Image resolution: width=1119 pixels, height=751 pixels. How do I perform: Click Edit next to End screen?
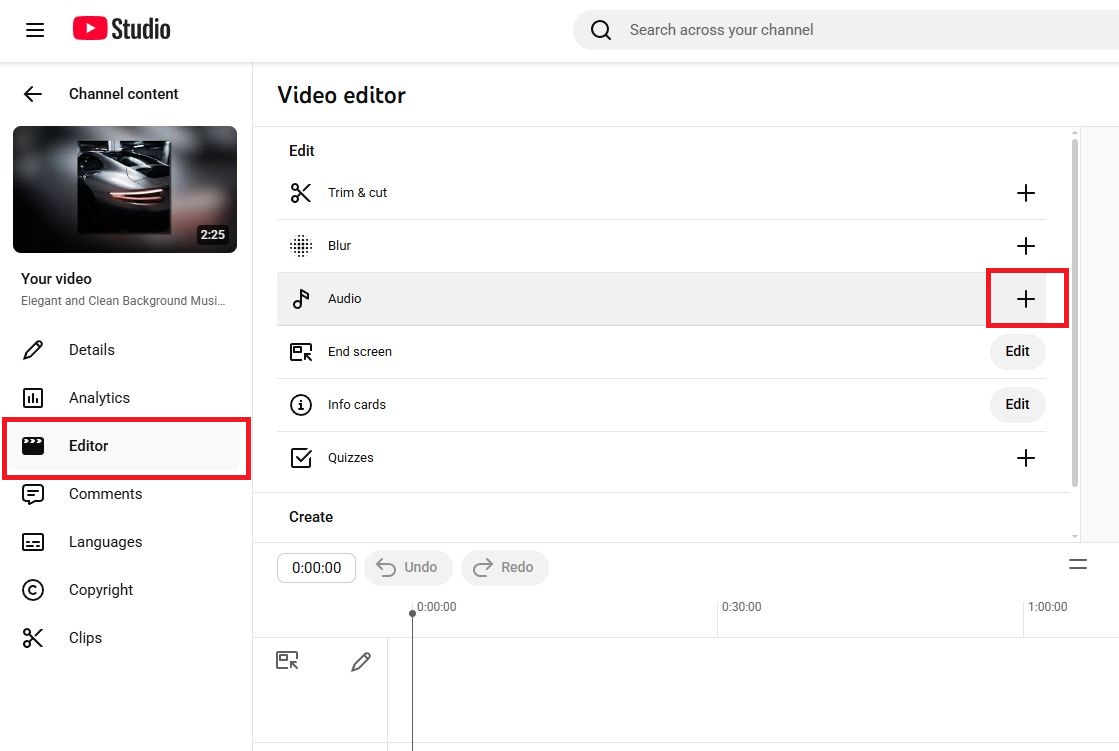tap(1017, 351)
